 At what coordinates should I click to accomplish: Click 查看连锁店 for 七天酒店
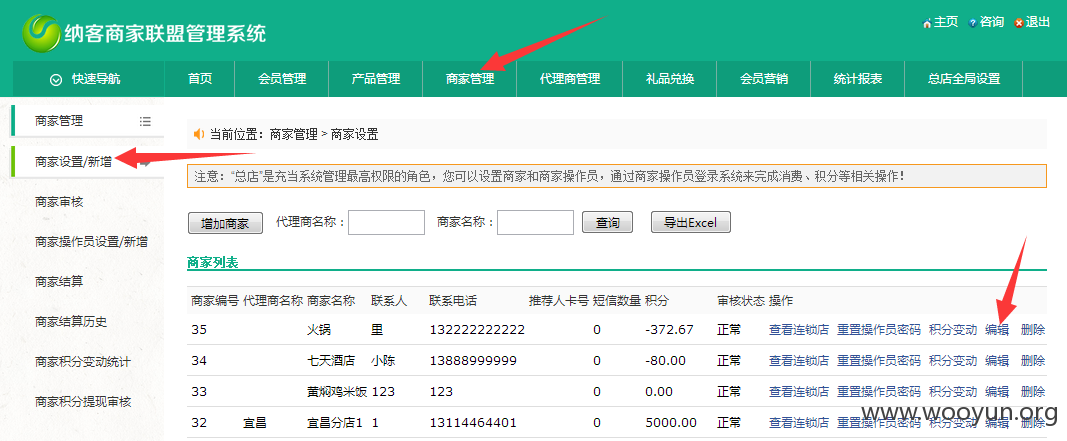[x=799, y=361]
